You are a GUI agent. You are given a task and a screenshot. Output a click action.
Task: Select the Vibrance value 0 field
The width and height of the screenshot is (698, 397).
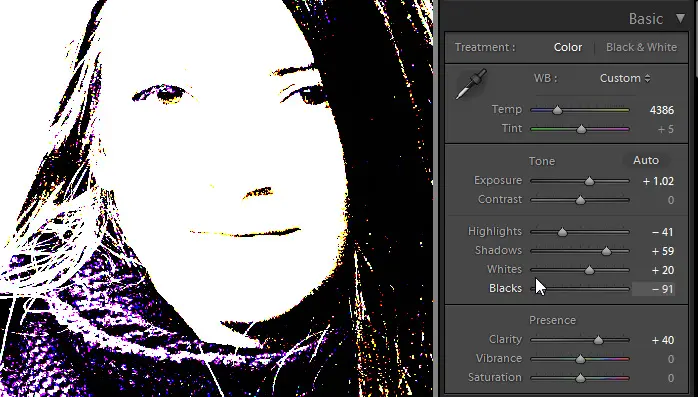click(x=671, y=359)
